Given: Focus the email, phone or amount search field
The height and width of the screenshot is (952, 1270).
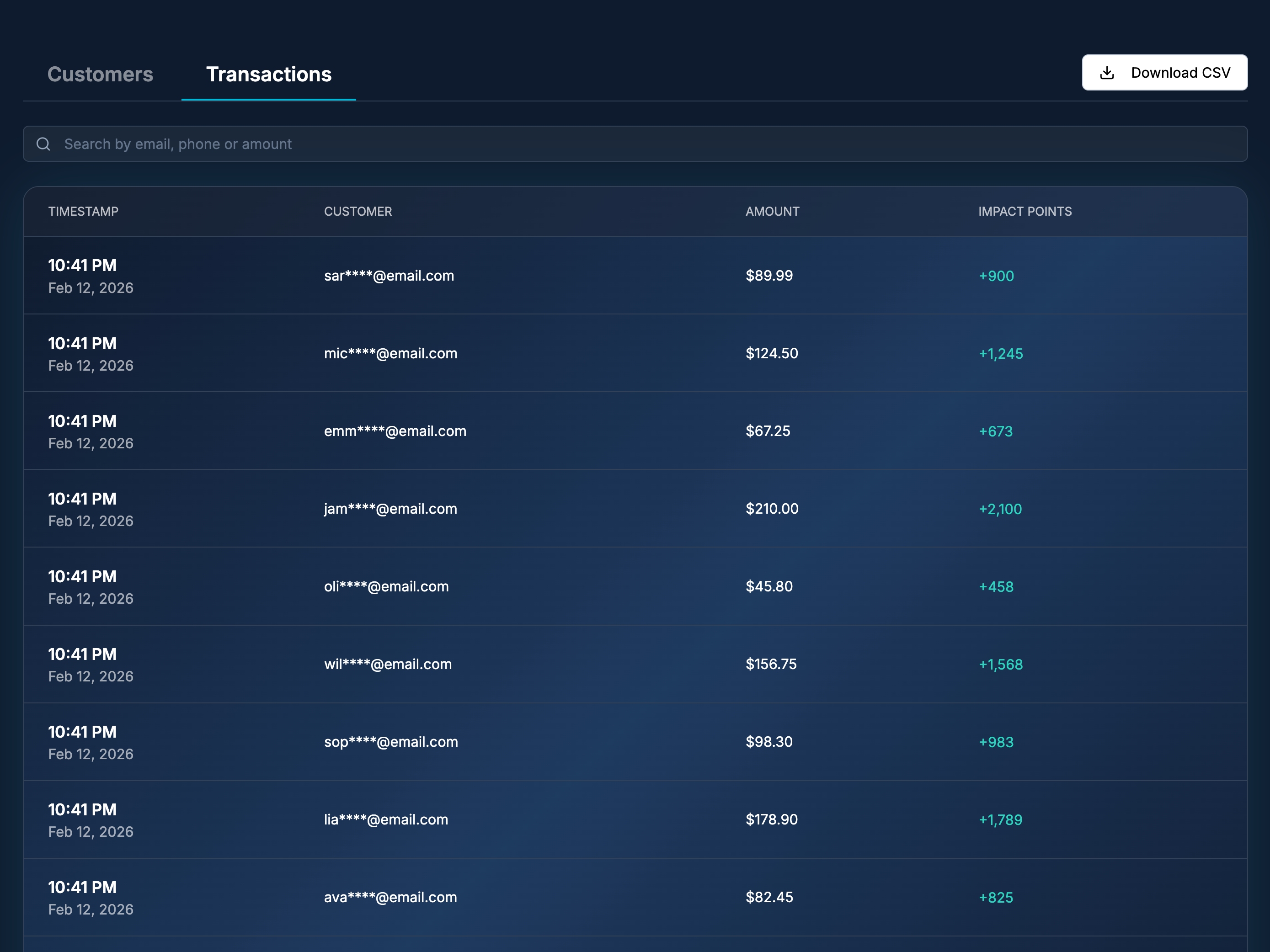Looking at the screenshot, I should click(631, 144).
